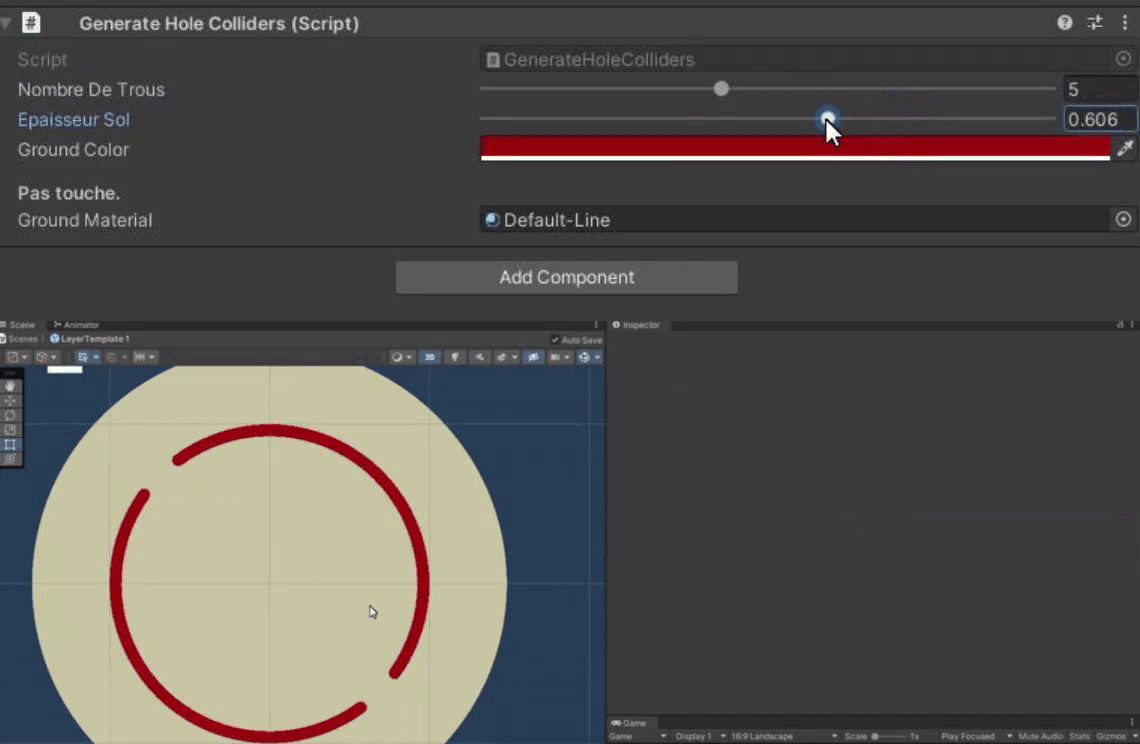Viewport: 1140px width, 744px height.
Task: Open the lower Inspector panel options menu
Action: [x=1132, y=324]
